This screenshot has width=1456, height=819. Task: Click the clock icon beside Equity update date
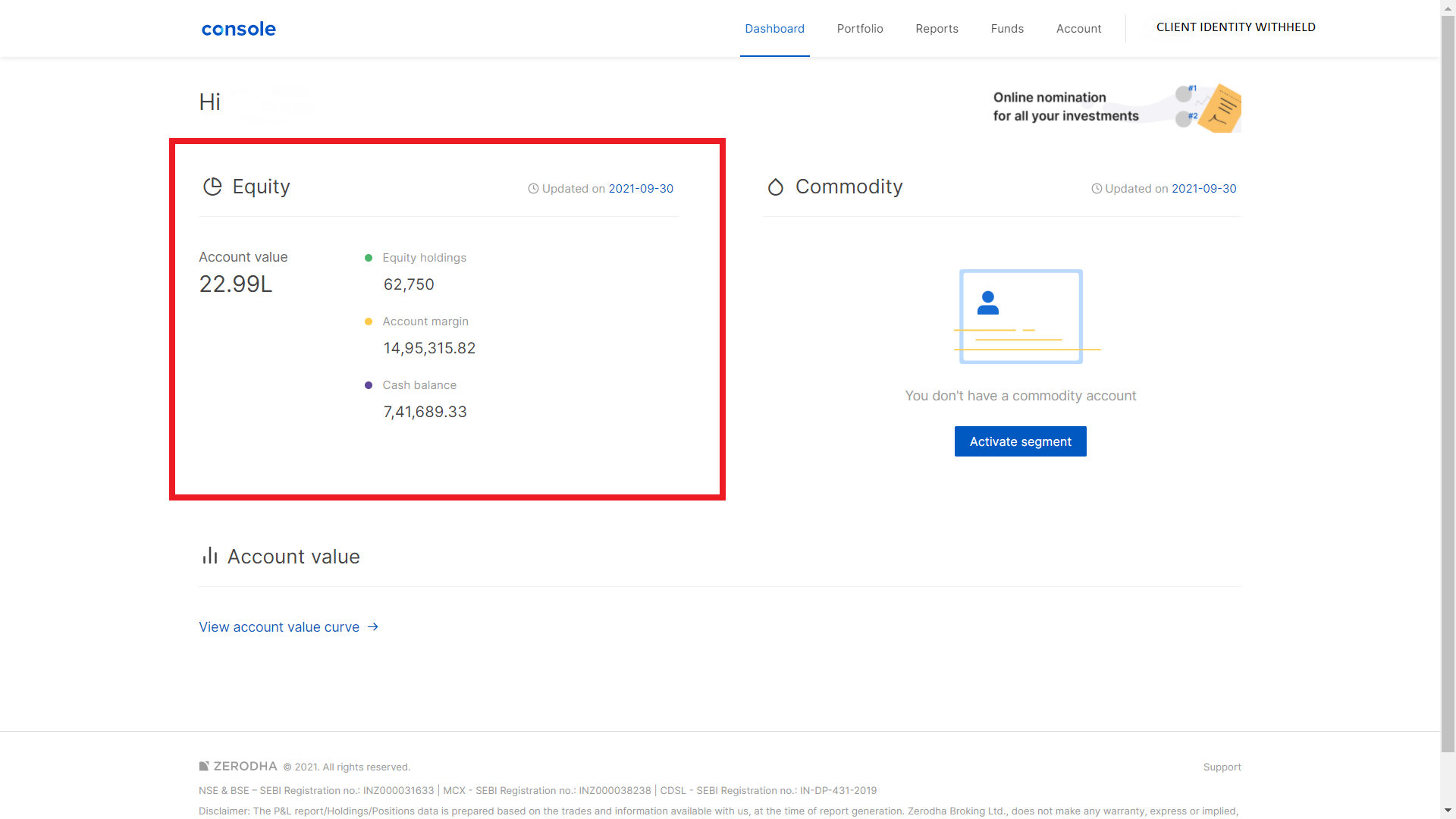[533, 189]
